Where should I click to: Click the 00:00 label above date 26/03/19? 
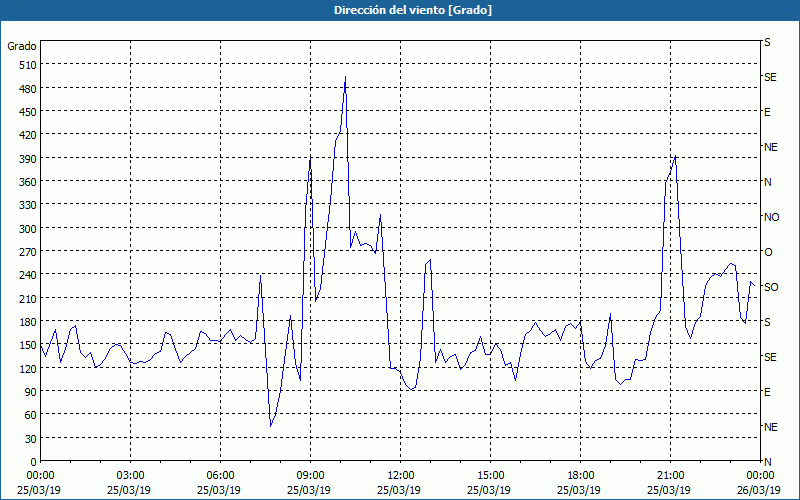click(x=760, y=476)
